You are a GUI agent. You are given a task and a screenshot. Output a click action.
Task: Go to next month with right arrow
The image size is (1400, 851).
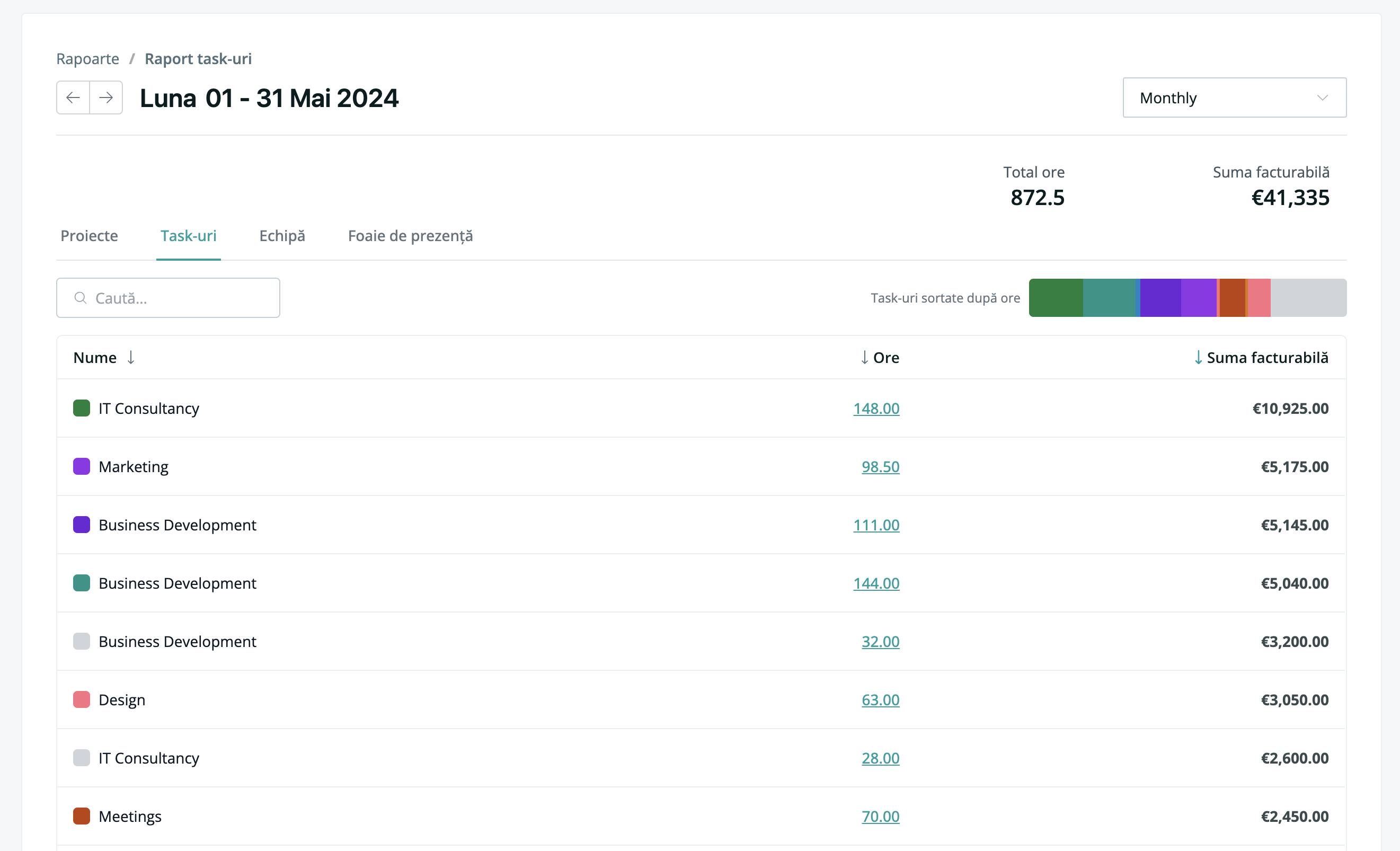[107, 97]
